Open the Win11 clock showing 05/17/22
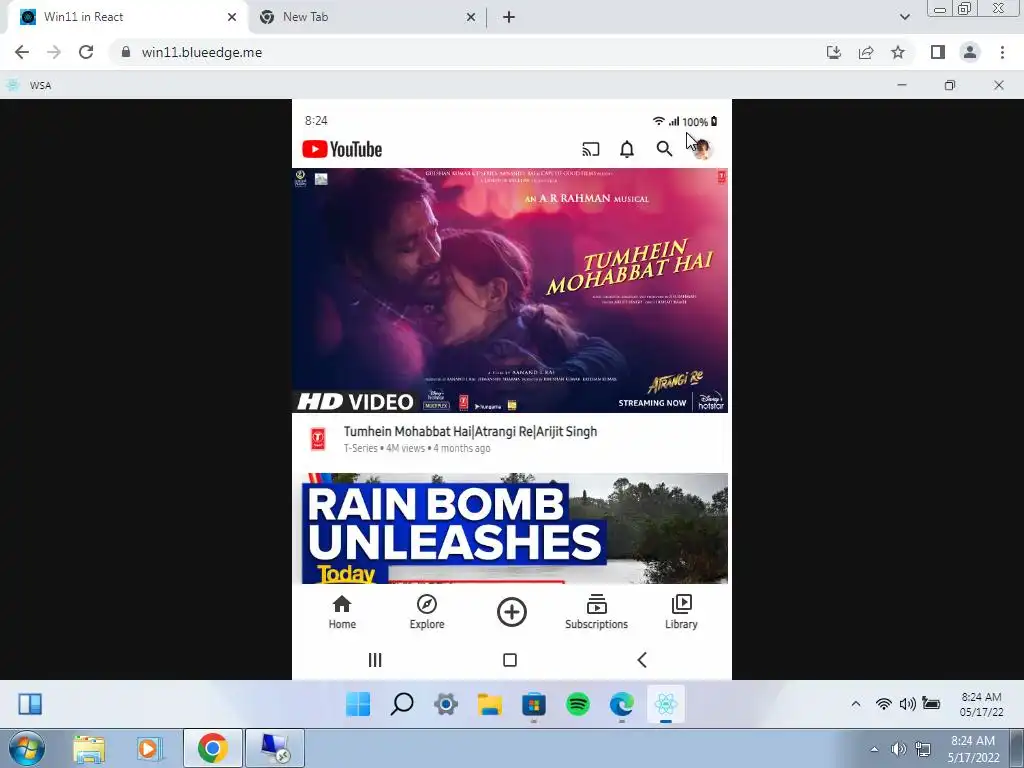This screenshot has height=768, width=1024. click(981, 704)
